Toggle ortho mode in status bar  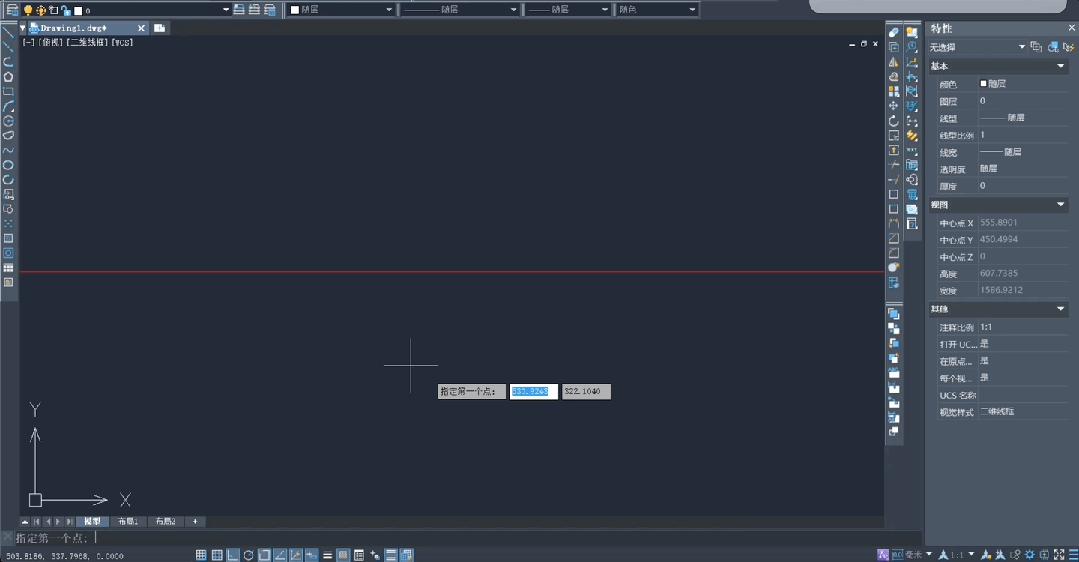(233, 555)
